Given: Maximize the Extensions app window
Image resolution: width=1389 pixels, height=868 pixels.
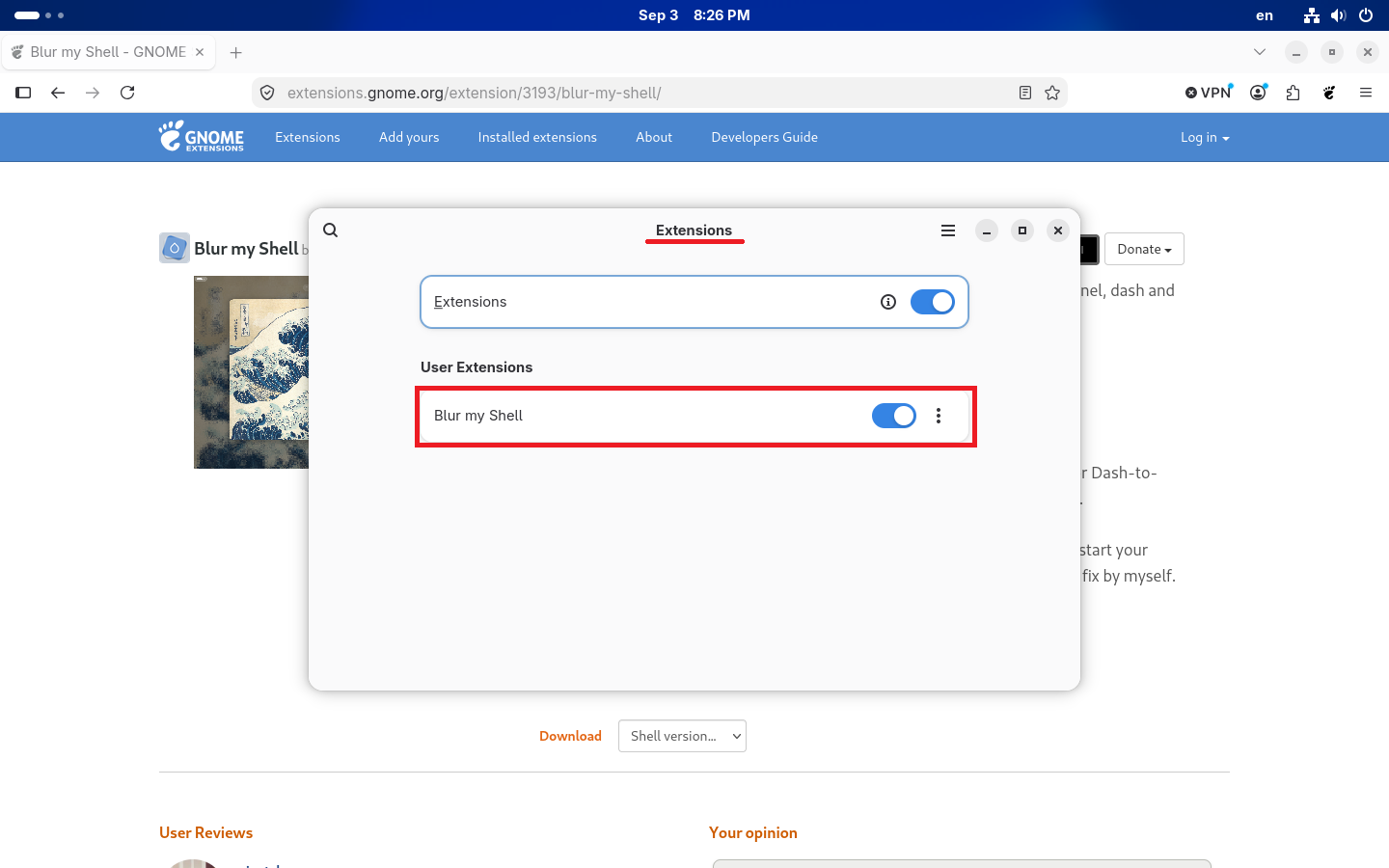Looking at the screenshot, I should 1022,231.
